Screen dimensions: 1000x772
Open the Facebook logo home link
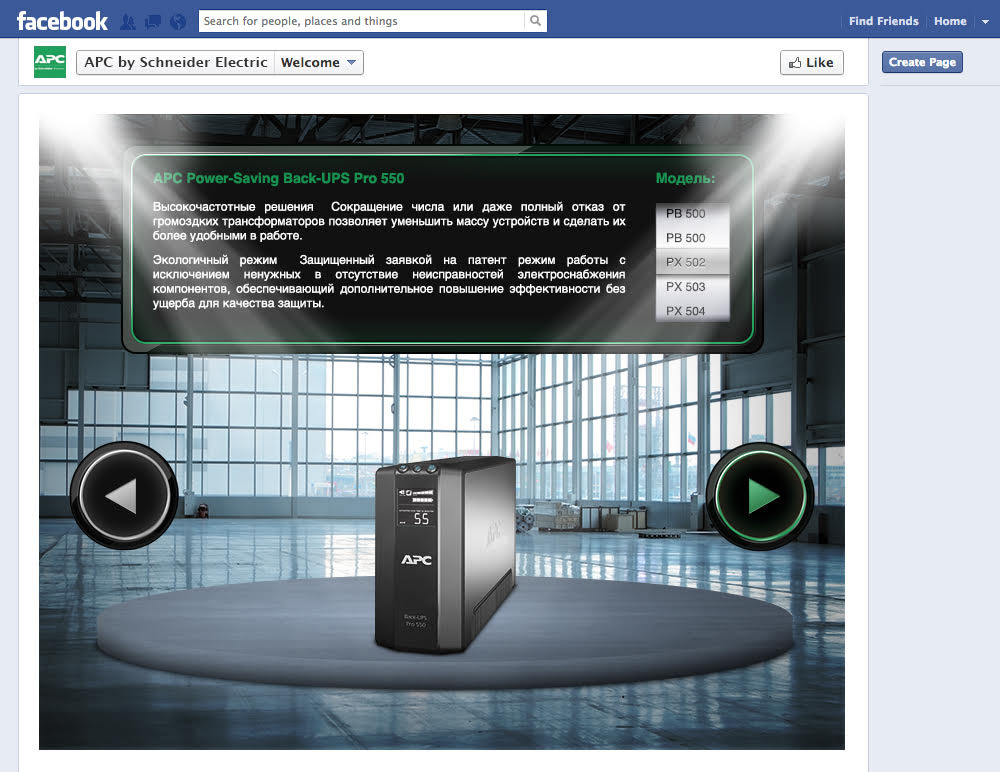point(62,21)
